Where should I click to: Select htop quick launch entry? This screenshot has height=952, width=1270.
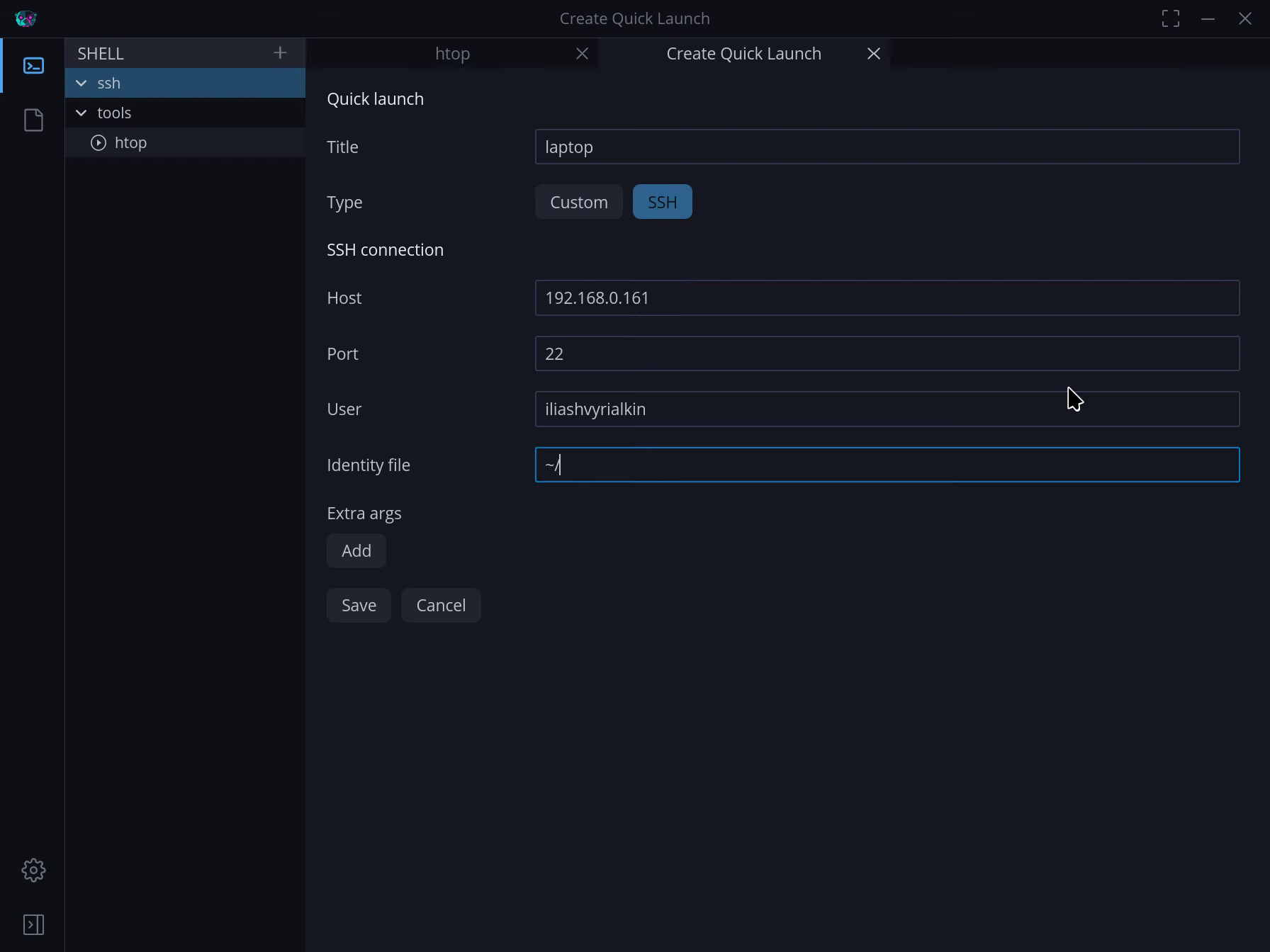pos(185,142)
